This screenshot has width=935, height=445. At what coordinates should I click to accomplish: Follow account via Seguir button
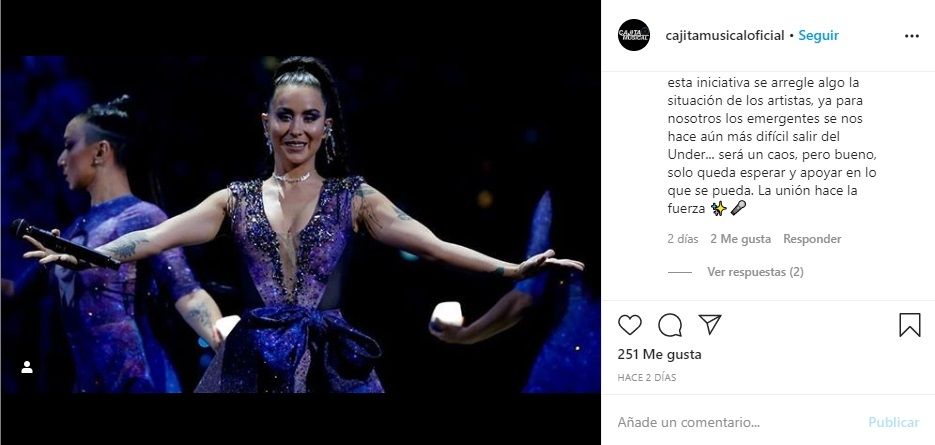818,36
